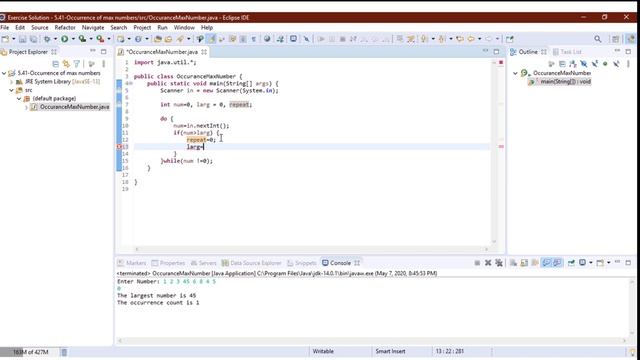Open the Refactor menu
Screen dimensions: 640x360
click(x=65, y=27)
